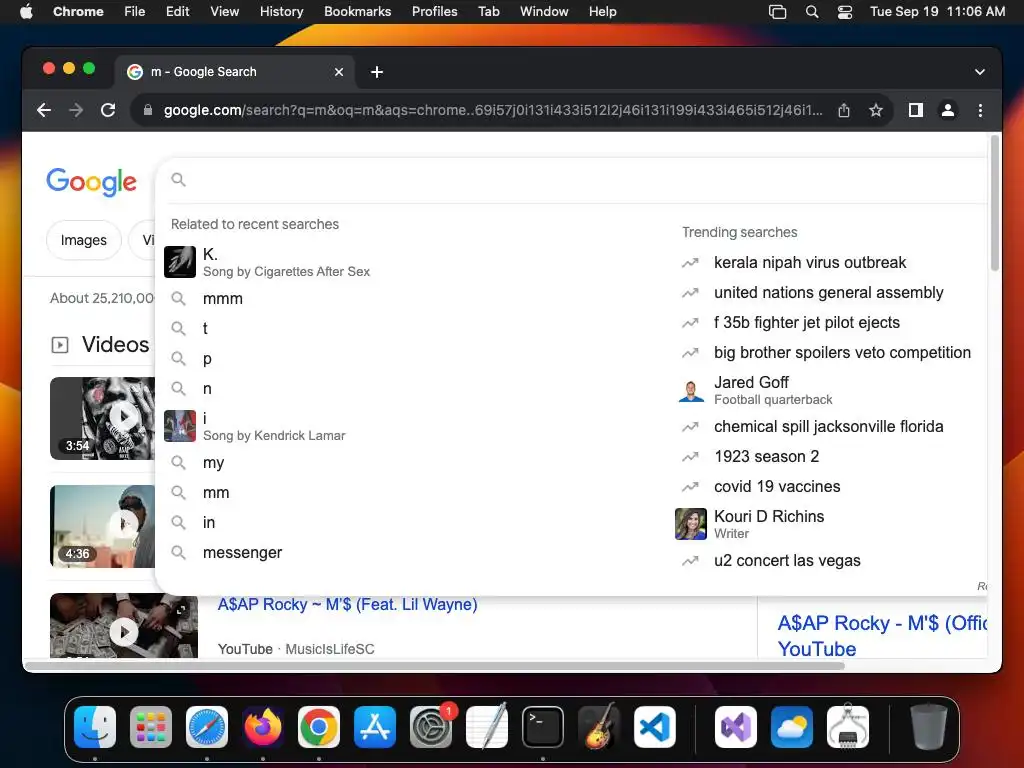Select the 'p' search suggestion
This screenshot has width=1024, height=768.
411,359
